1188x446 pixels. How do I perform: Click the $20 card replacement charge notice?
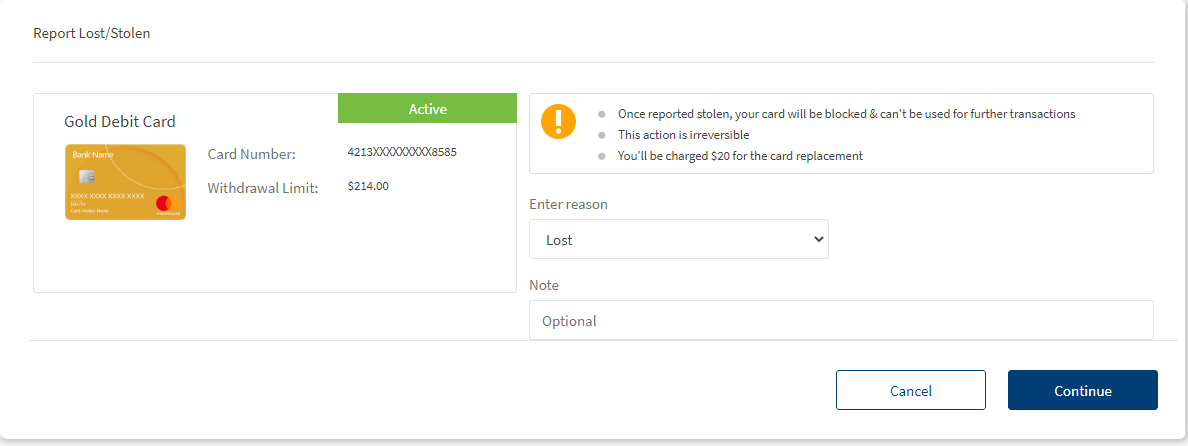tap(740, 156)
